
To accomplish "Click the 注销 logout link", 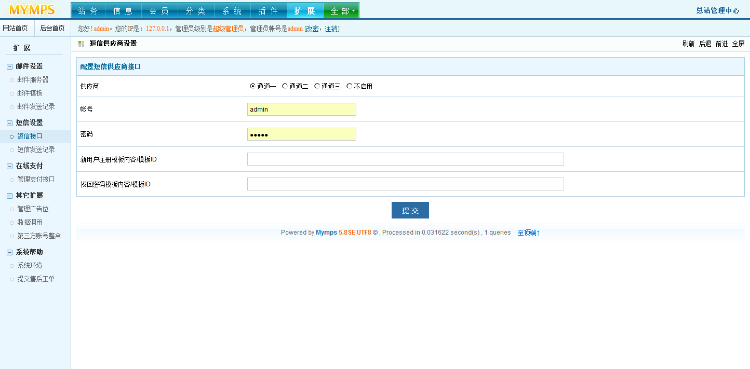I will click(331, 29).
